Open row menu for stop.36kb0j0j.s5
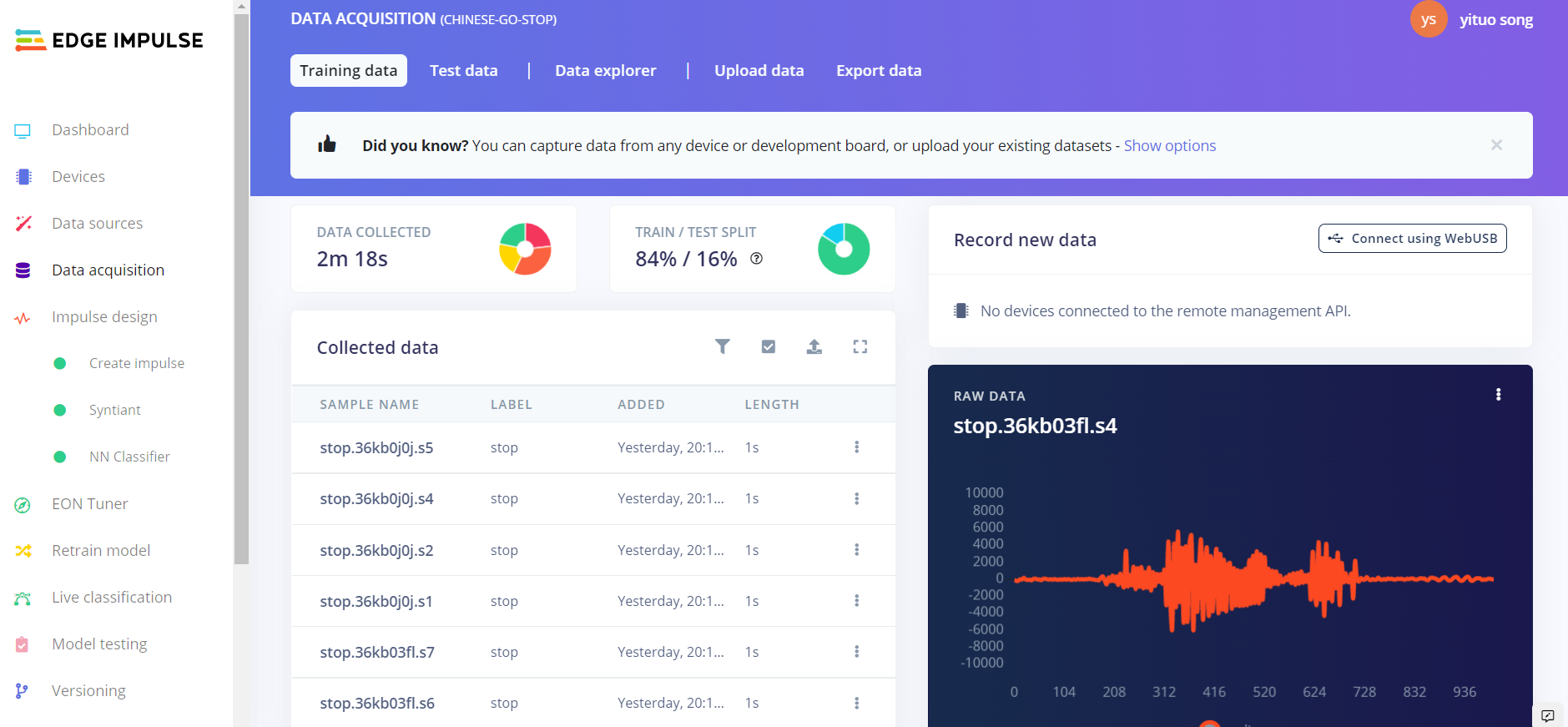The width and height of the screenshot is (1568, 727). [857, 447]
